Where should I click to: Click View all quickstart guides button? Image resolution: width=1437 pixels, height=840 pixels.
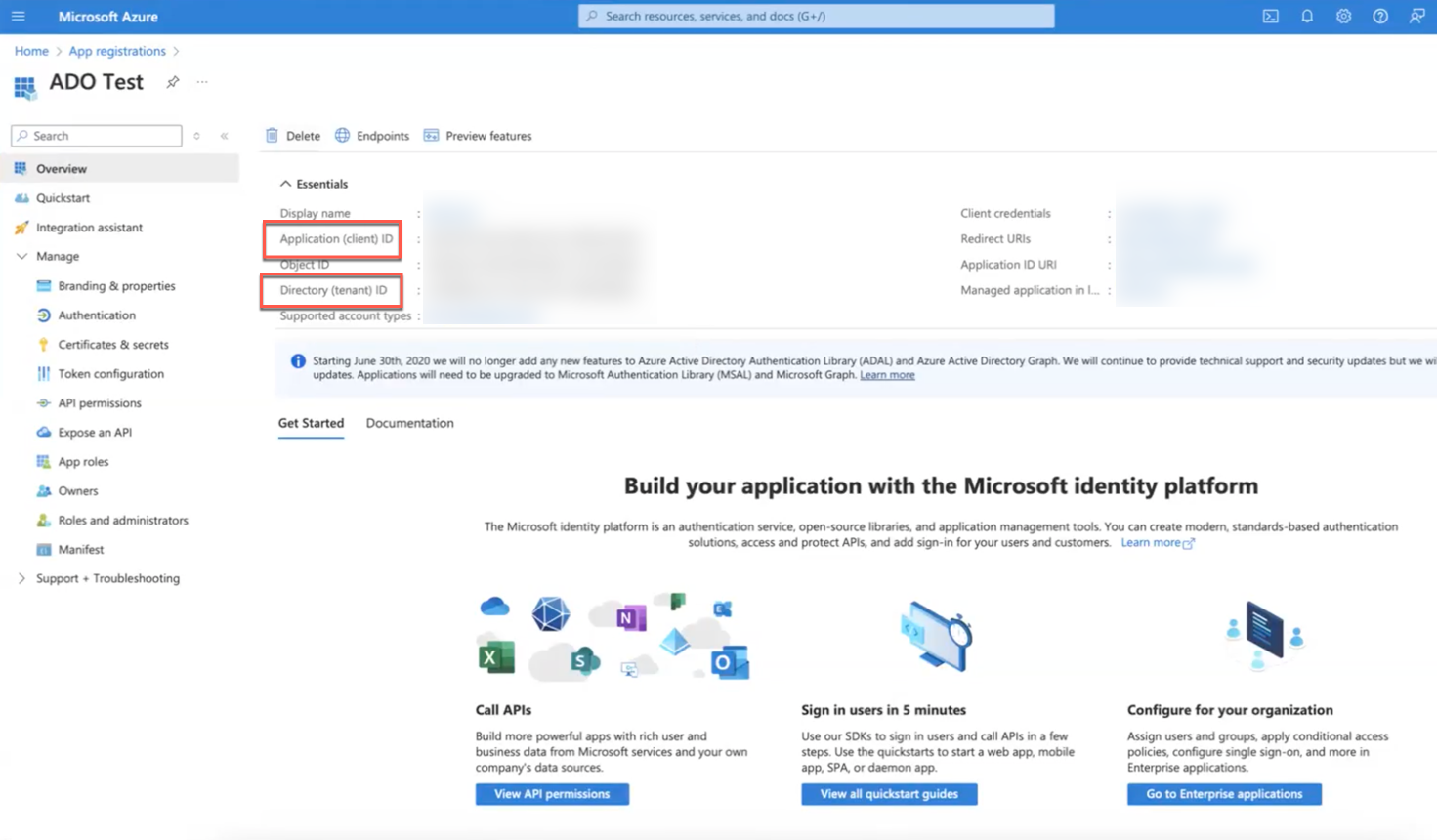(889, 794)
